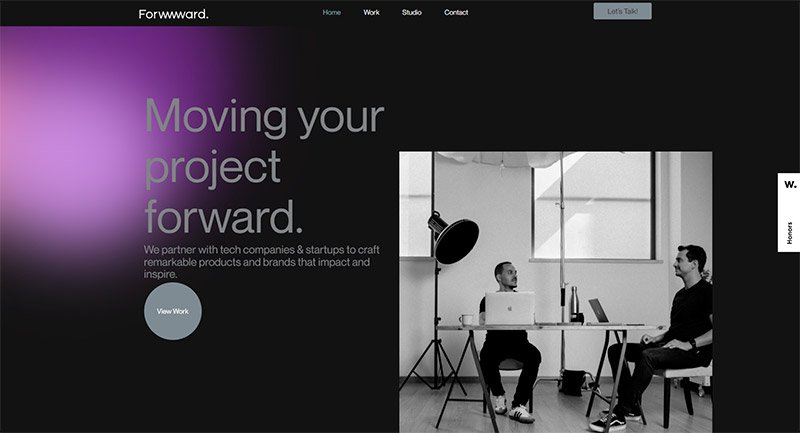The height and width of the screenshot is (433, 800).
Task: Click the black-and-white studio photo
Action: coord(556,292)
